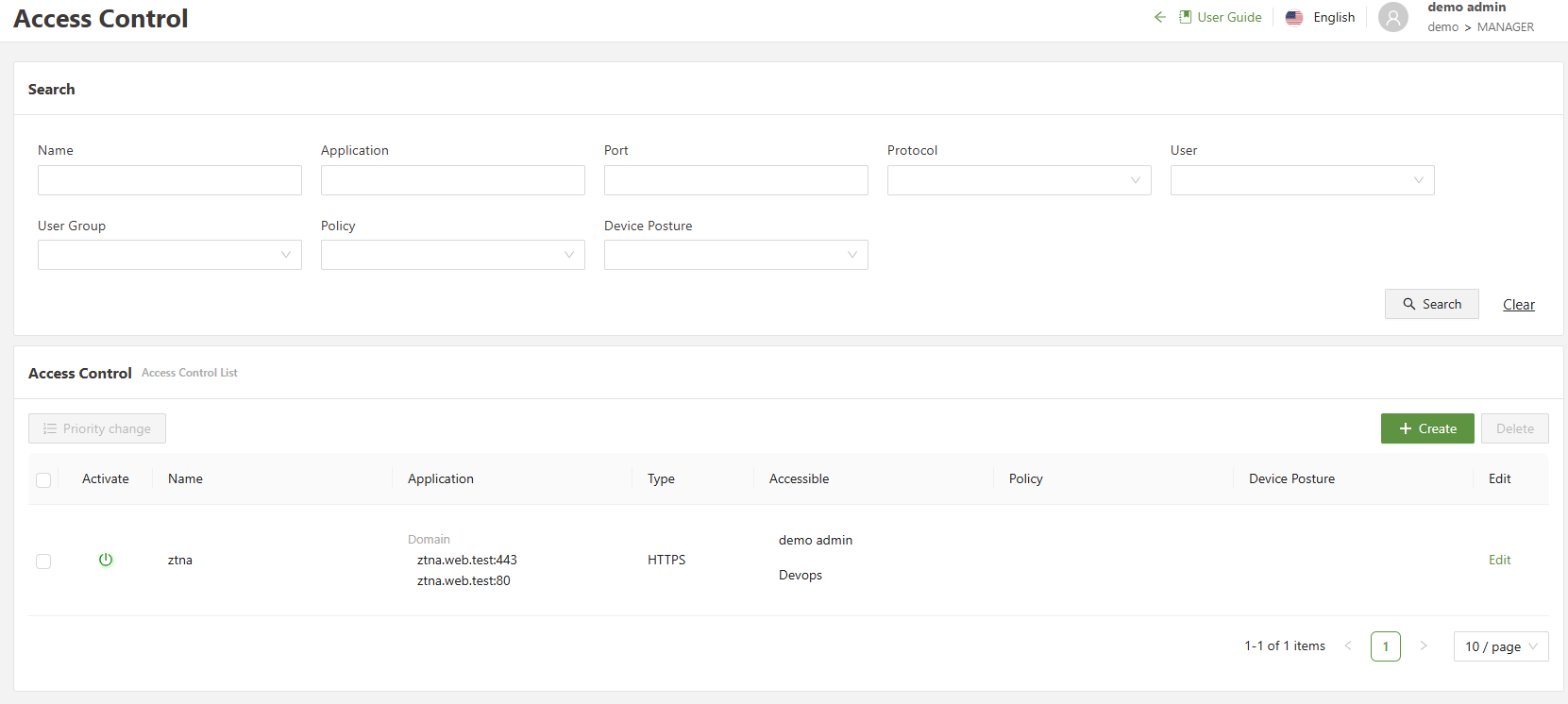Click into the Name search field

[170, 180]
